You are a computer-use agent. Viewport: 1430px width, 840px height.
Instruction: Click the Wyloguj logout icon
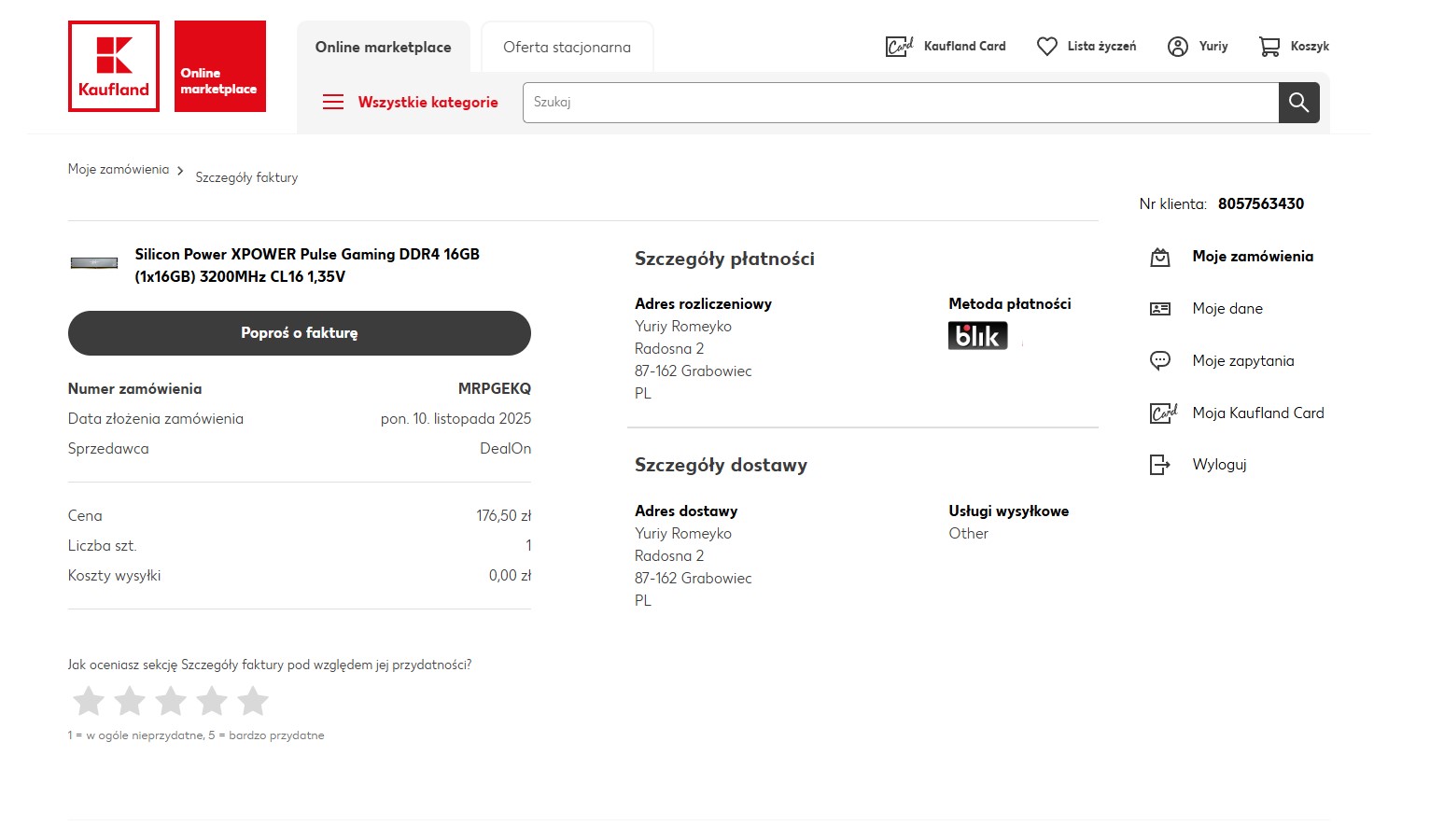pyautogui.click(x=1159, y=465)
